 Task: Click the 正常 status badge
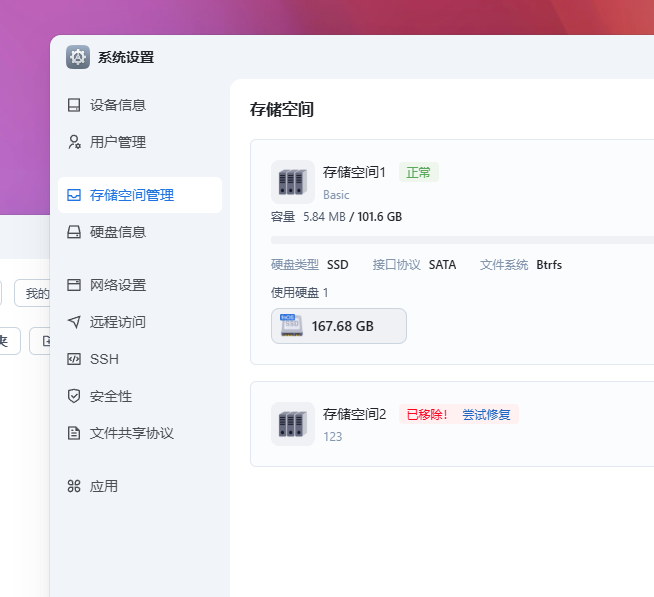[419, 172]
